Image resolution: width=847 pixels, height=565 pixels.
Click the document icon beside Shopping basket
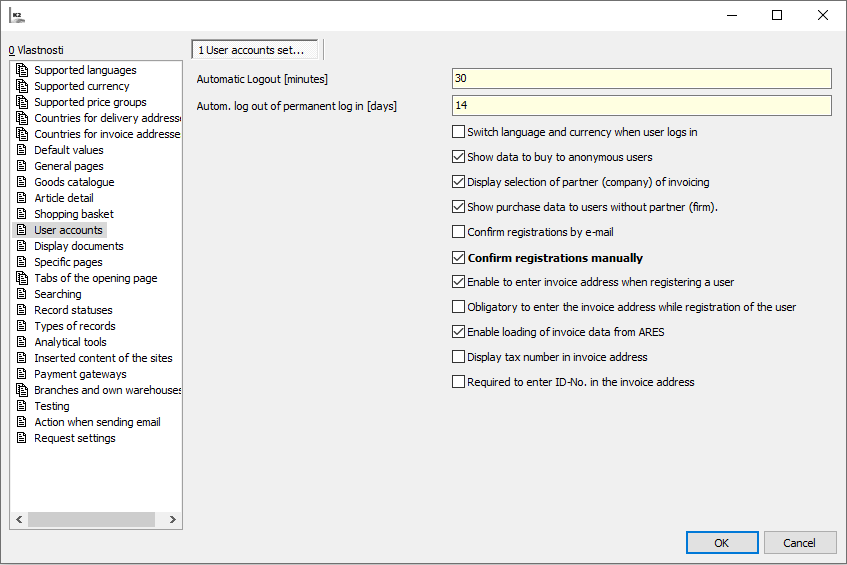pos(22,214)
